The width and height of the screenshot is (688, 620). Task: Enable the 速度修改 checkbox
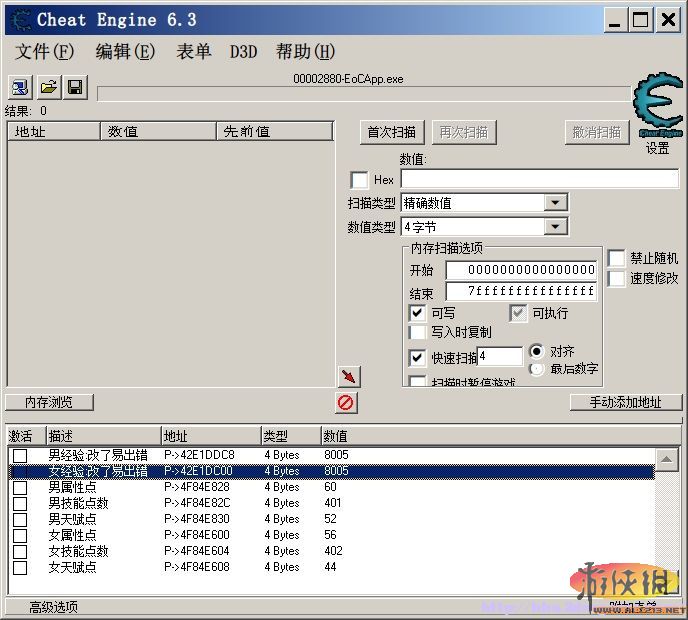[616, 278]
